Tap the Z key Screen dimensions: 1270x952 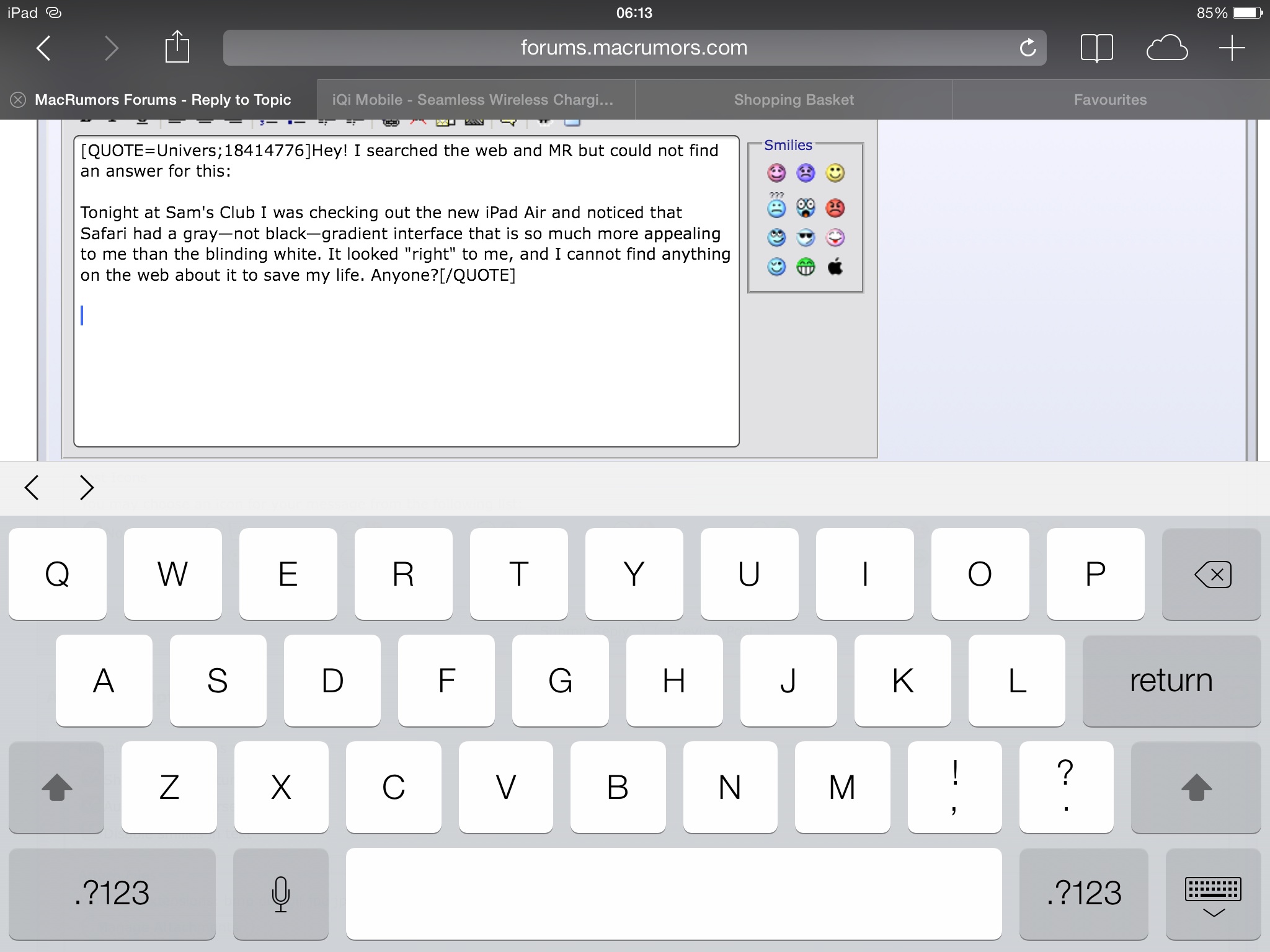pyautogui.click(x=169, y=787)
